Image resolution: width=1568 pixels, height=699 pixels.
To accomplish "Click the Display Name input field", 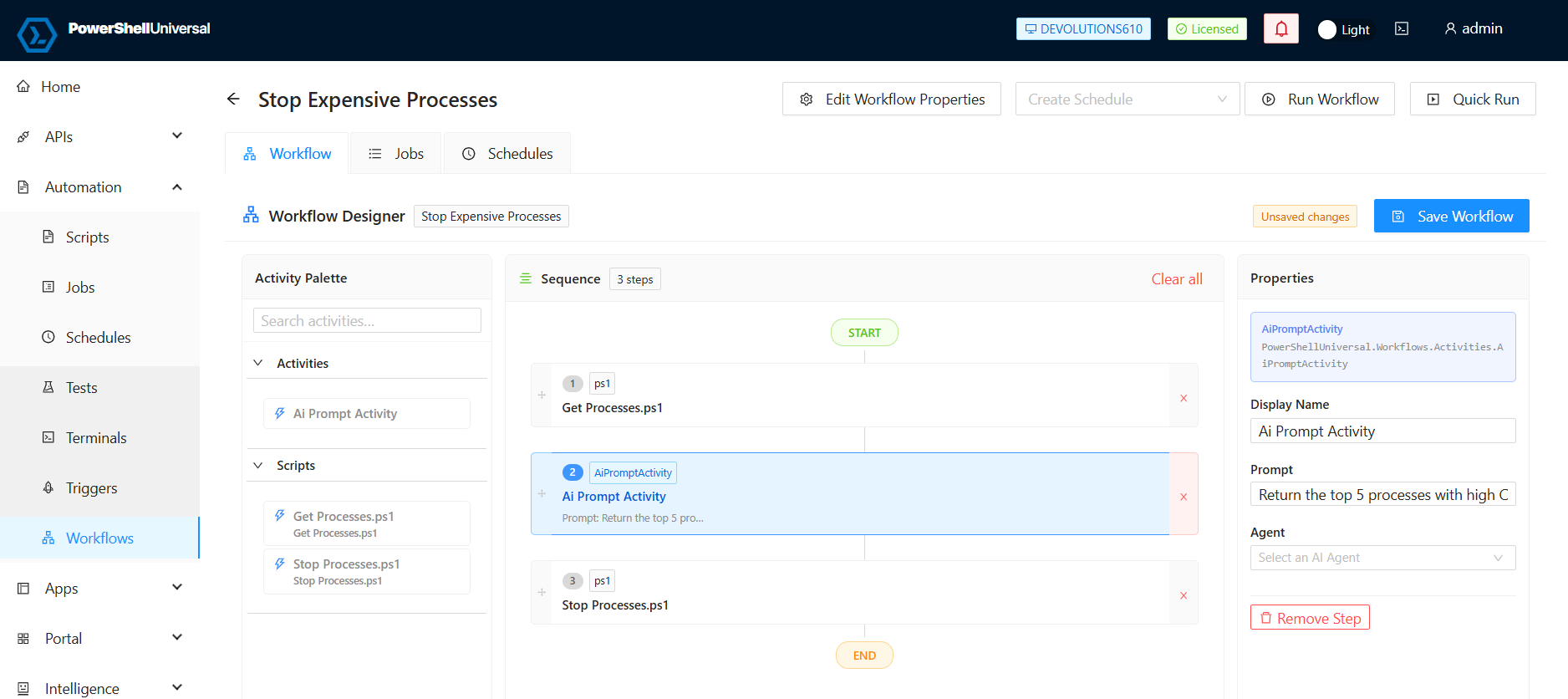I will [1382, 431].
